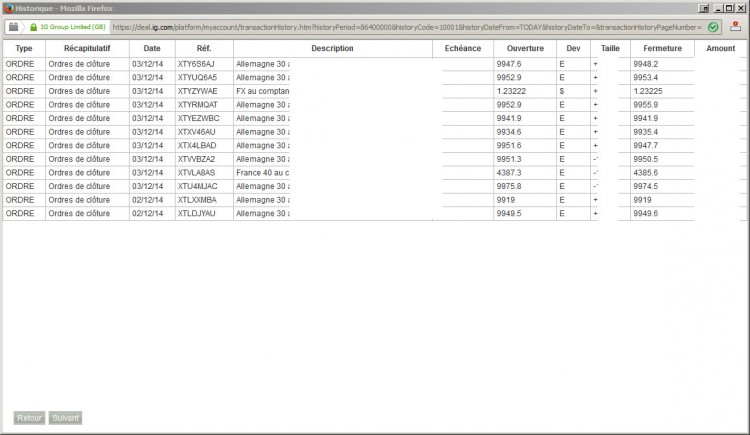The image size is (750, 435).
Task: Sort by the Date column header
Action: click(x=152, y=48)
